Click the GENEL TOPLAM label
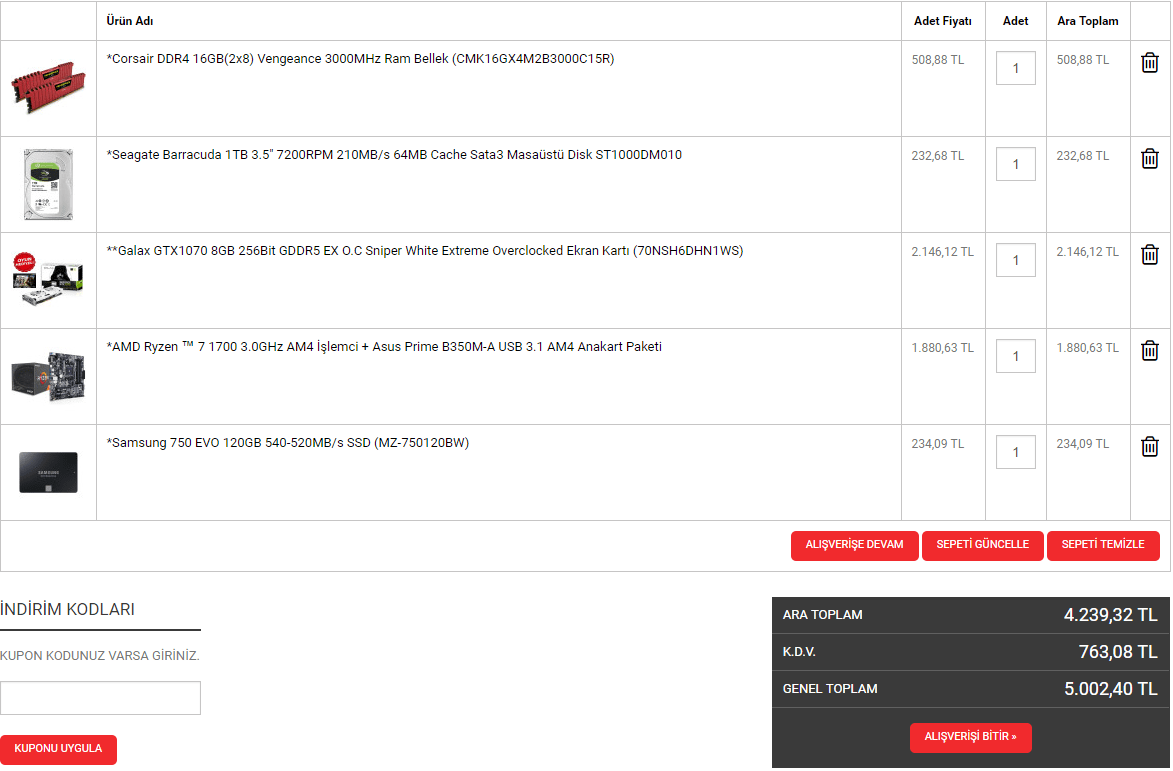Viewport: 1173px width, 771px height. [830, 689]
